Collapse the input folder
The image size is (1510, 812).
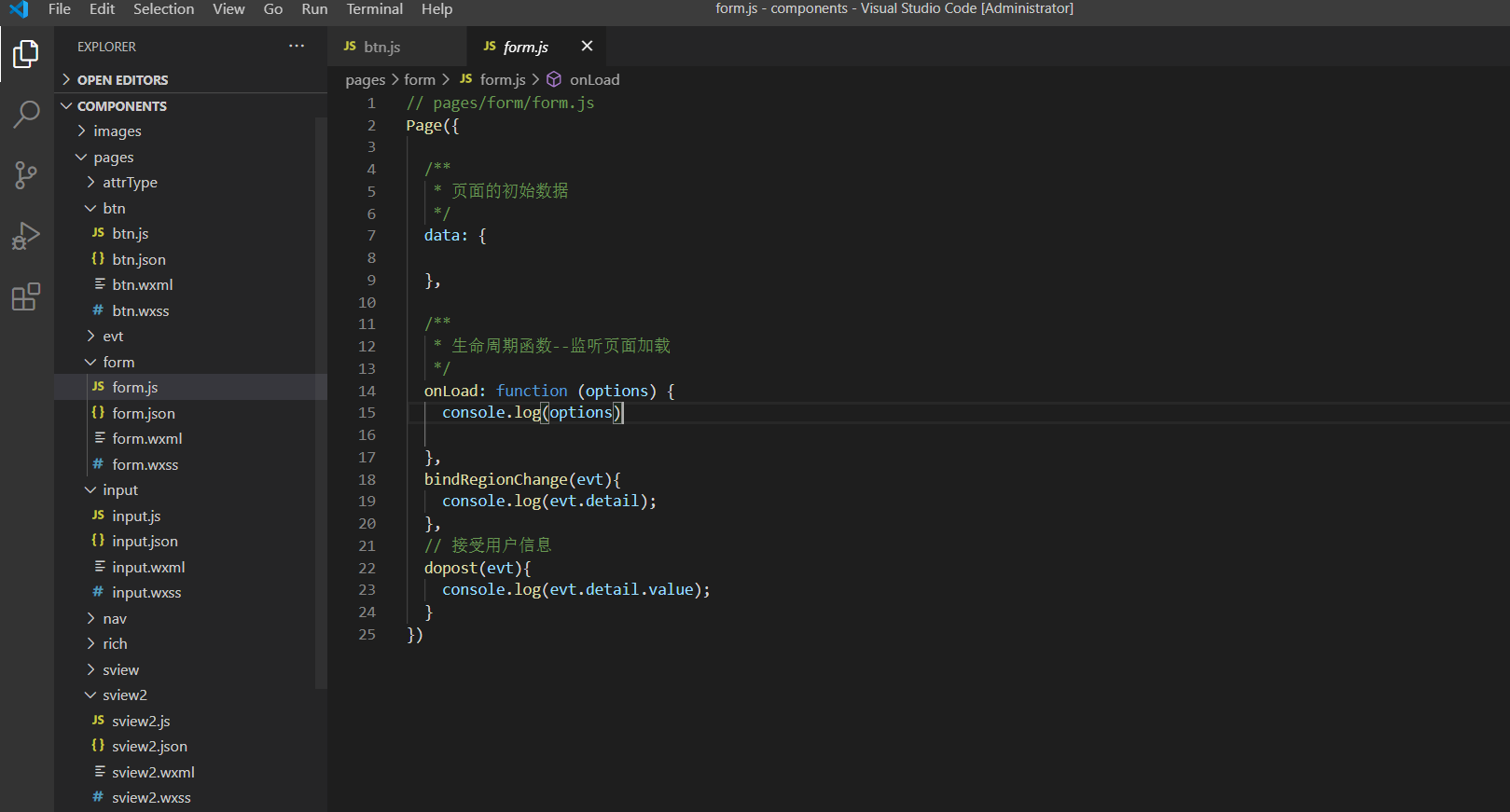pyautogui.click(x=187, y=489)
